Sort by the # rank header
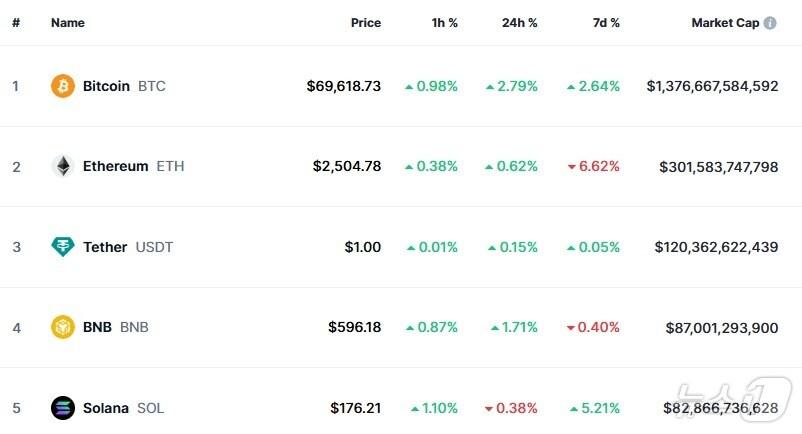The image size is (802, 434). [16, 23]
